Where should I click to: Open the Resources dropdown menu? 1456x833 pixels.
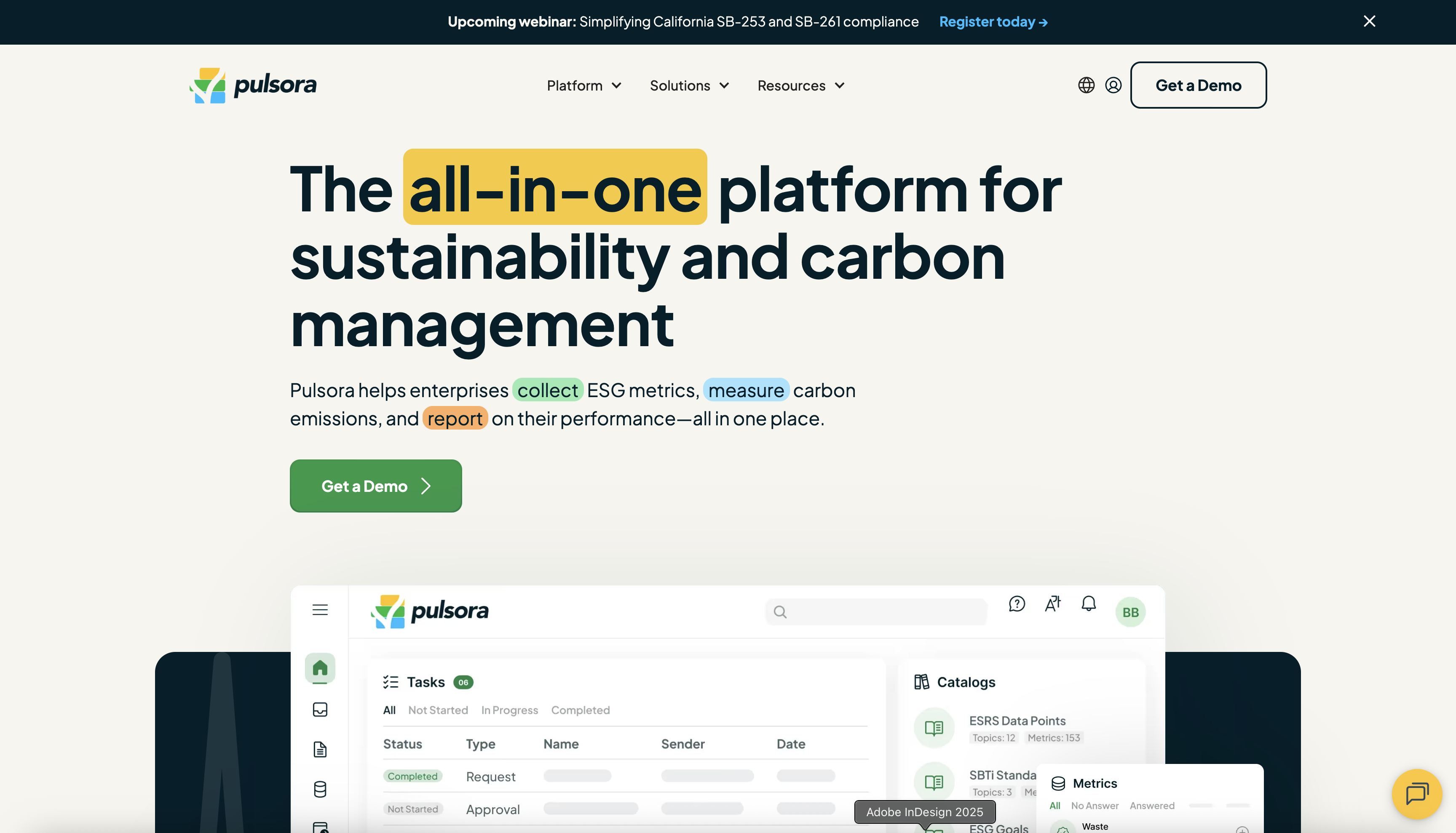(x=801, y=85)
